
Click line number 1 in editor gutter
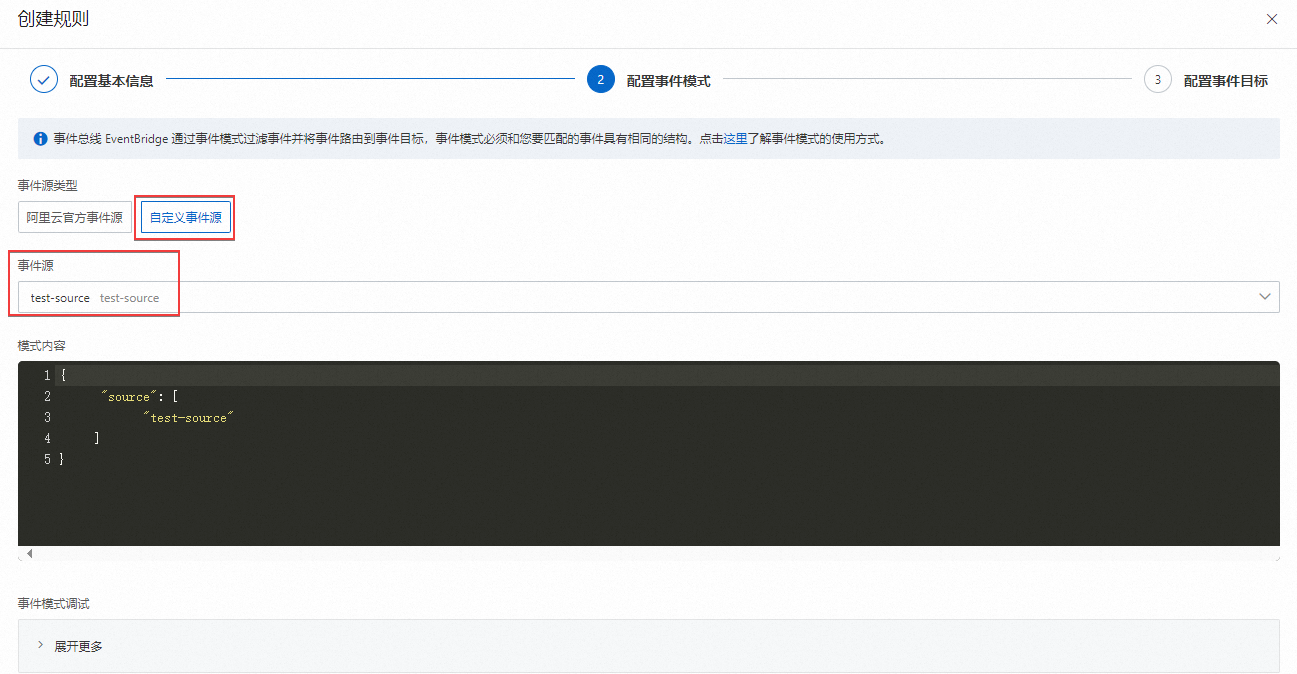[x=47, y=376]
